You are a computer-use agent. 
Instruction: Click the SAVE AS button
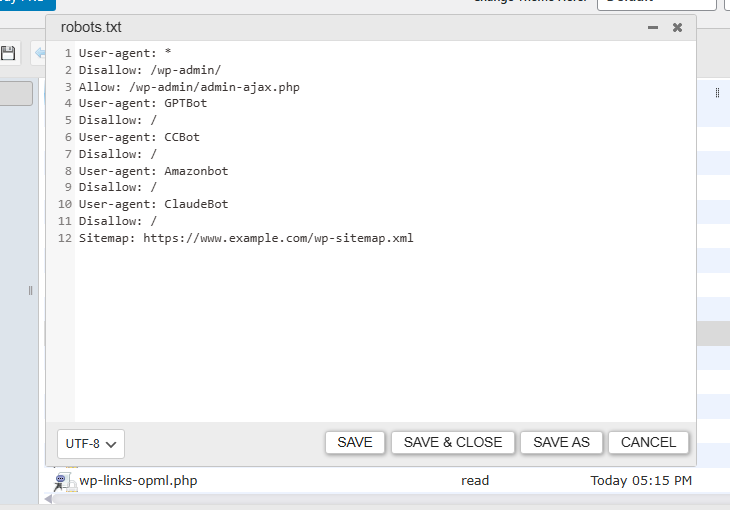coord(561,442)
